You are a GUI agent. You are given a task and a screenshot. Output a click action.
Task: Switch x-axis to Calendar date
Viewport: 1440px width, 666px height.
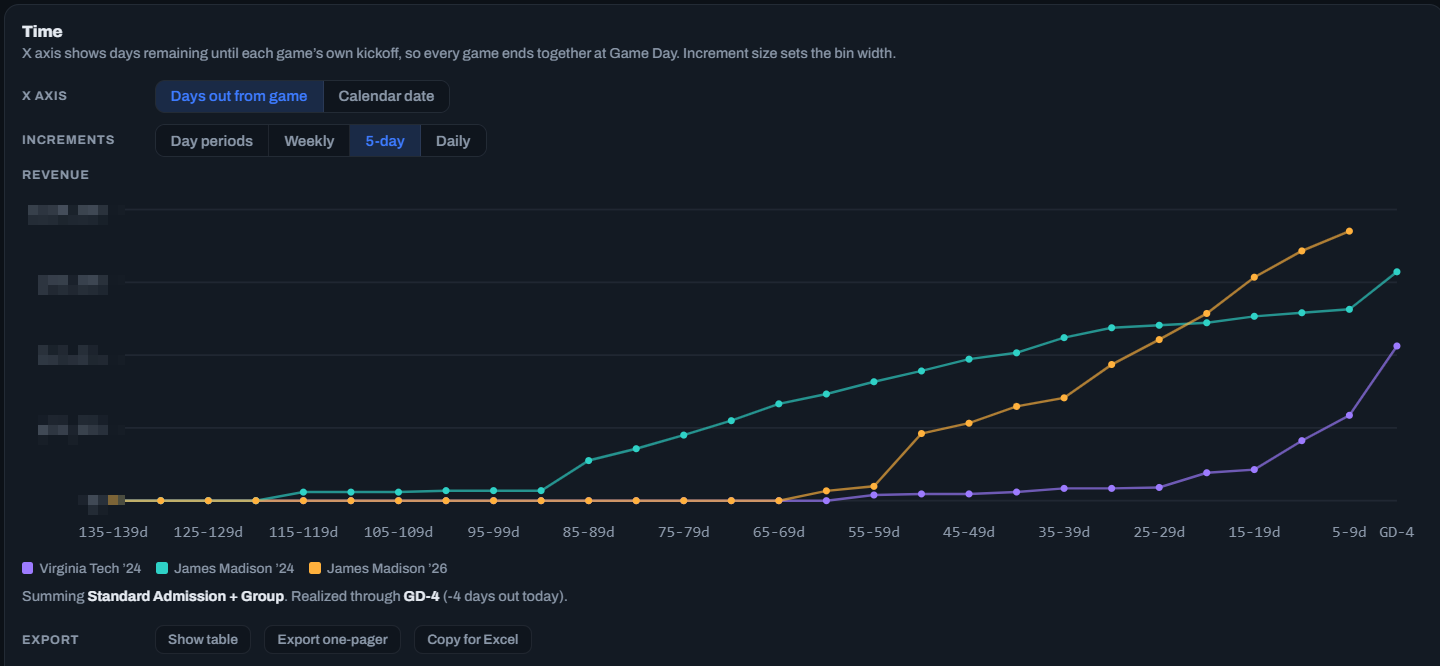[x=386, y=97]
